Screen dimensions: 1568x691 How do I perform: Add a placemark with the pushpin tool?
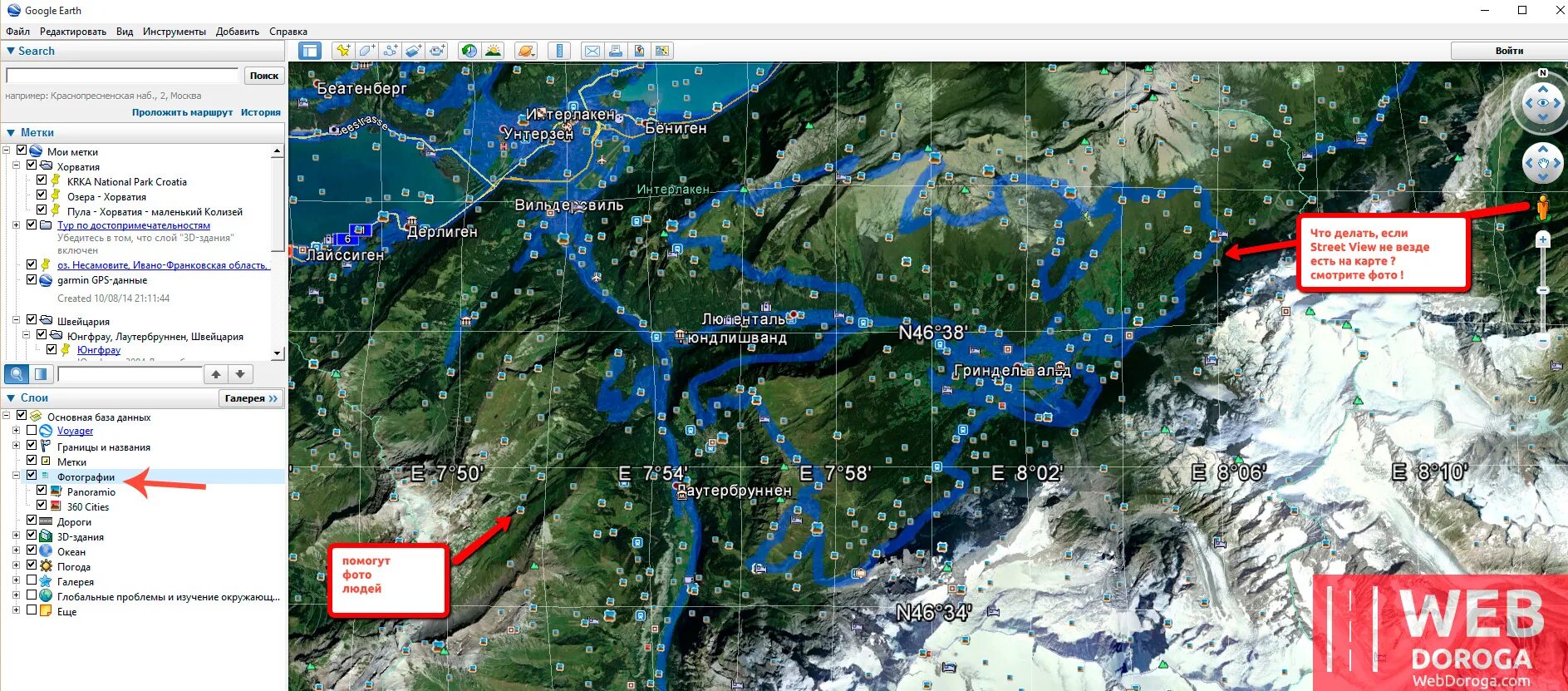pos(342,51)
